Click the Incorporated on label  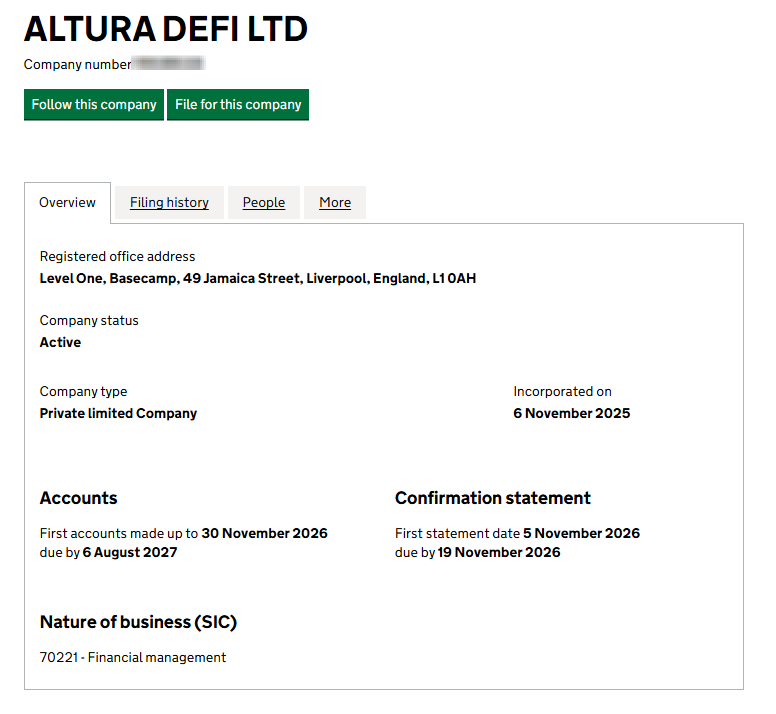pos(562,391)
